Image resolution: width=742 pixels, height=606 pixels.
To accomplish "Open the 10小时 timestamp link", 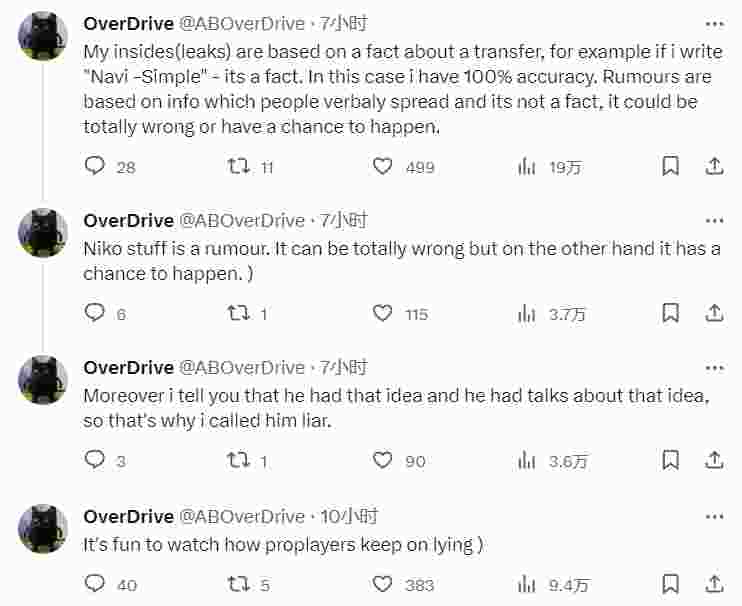I will pos(348,517).
